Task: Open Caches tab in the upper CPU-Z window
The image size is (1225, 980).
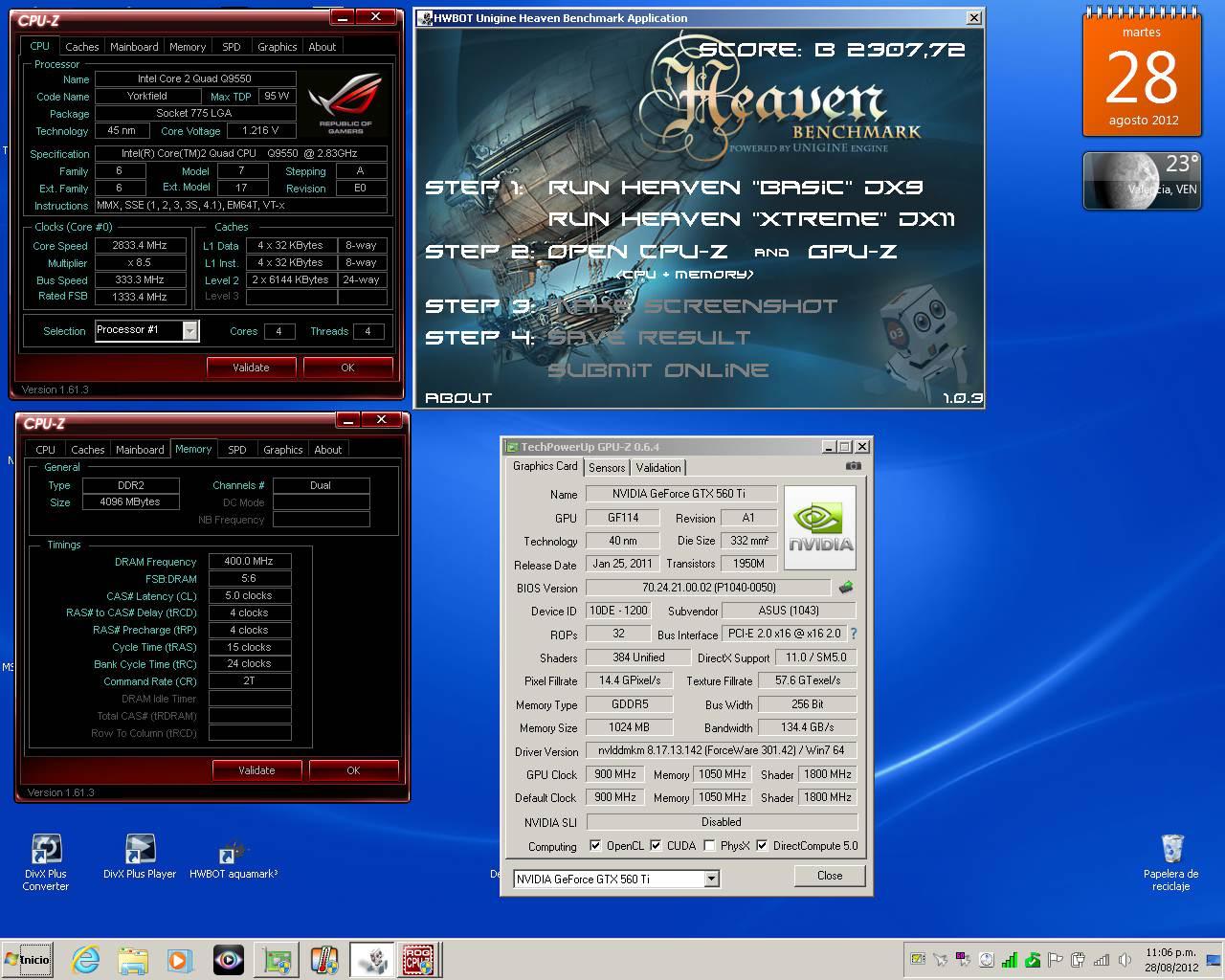Action: coord(81,46)
